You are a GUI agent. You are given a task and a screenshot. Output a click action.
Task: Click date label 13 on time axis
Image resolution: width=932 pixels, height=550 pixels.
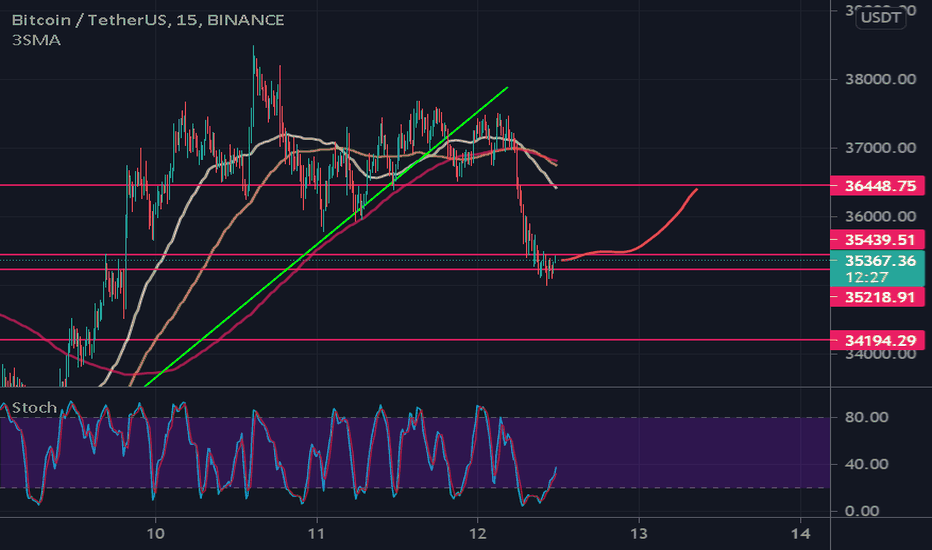639,533
